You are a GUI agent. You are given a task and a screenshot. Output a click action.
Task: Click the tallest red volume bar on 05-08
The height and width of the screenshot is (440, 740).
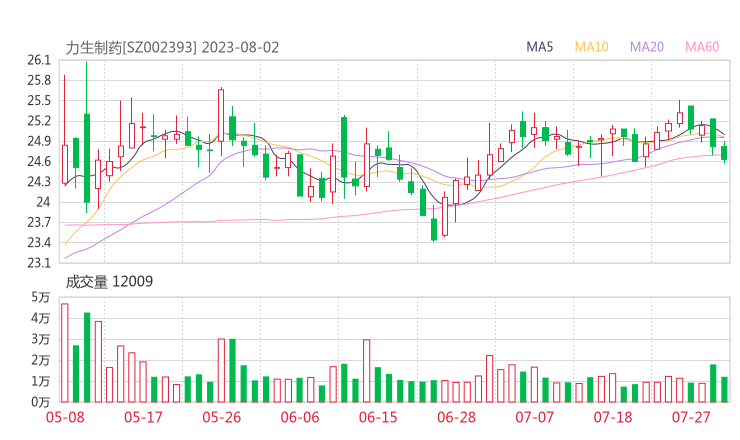pyautogui.click(x=65, y=353)
